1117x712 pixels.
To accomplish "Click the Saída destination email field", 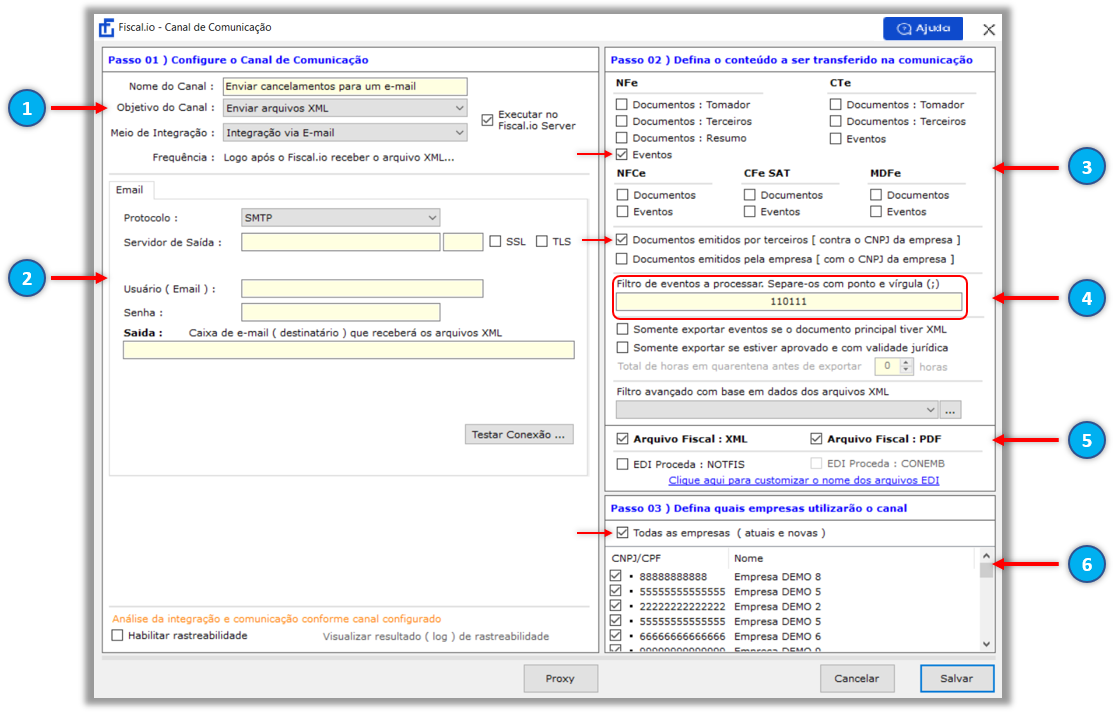I will tap(348, 350).
